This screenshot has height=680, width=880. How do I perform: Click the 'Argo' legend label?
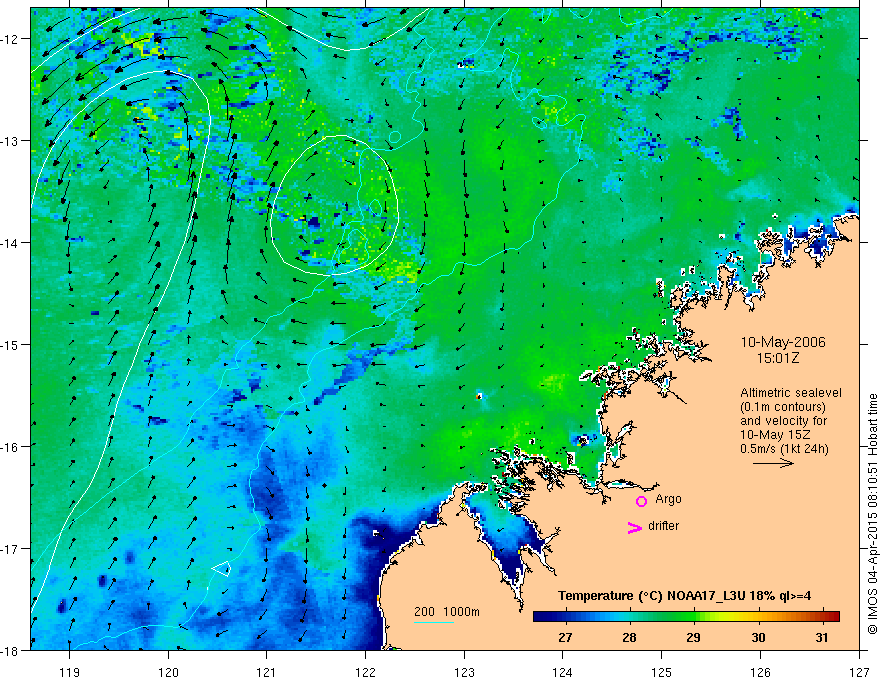point(668,499)
